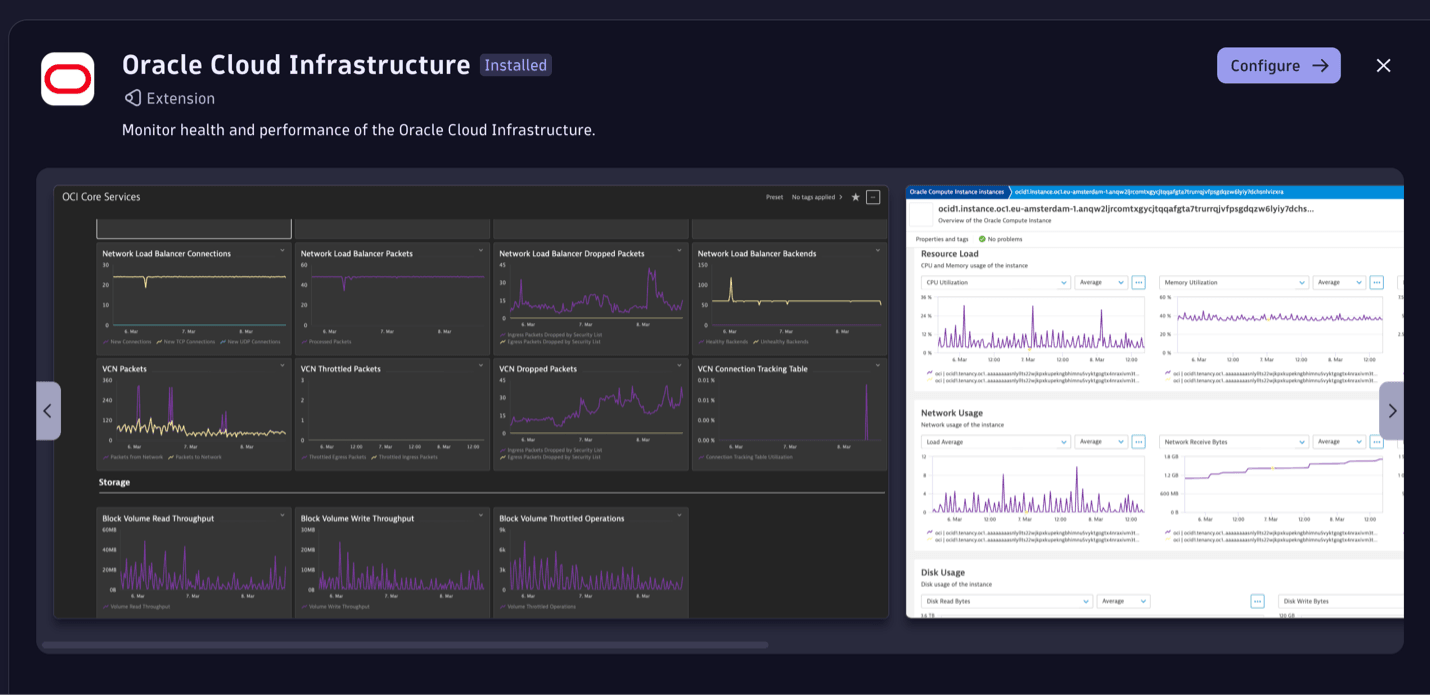Expand VCN Connection Tracking Table chevron
The width and height of the screenshot is (1430, 699).
click(879, 367)
